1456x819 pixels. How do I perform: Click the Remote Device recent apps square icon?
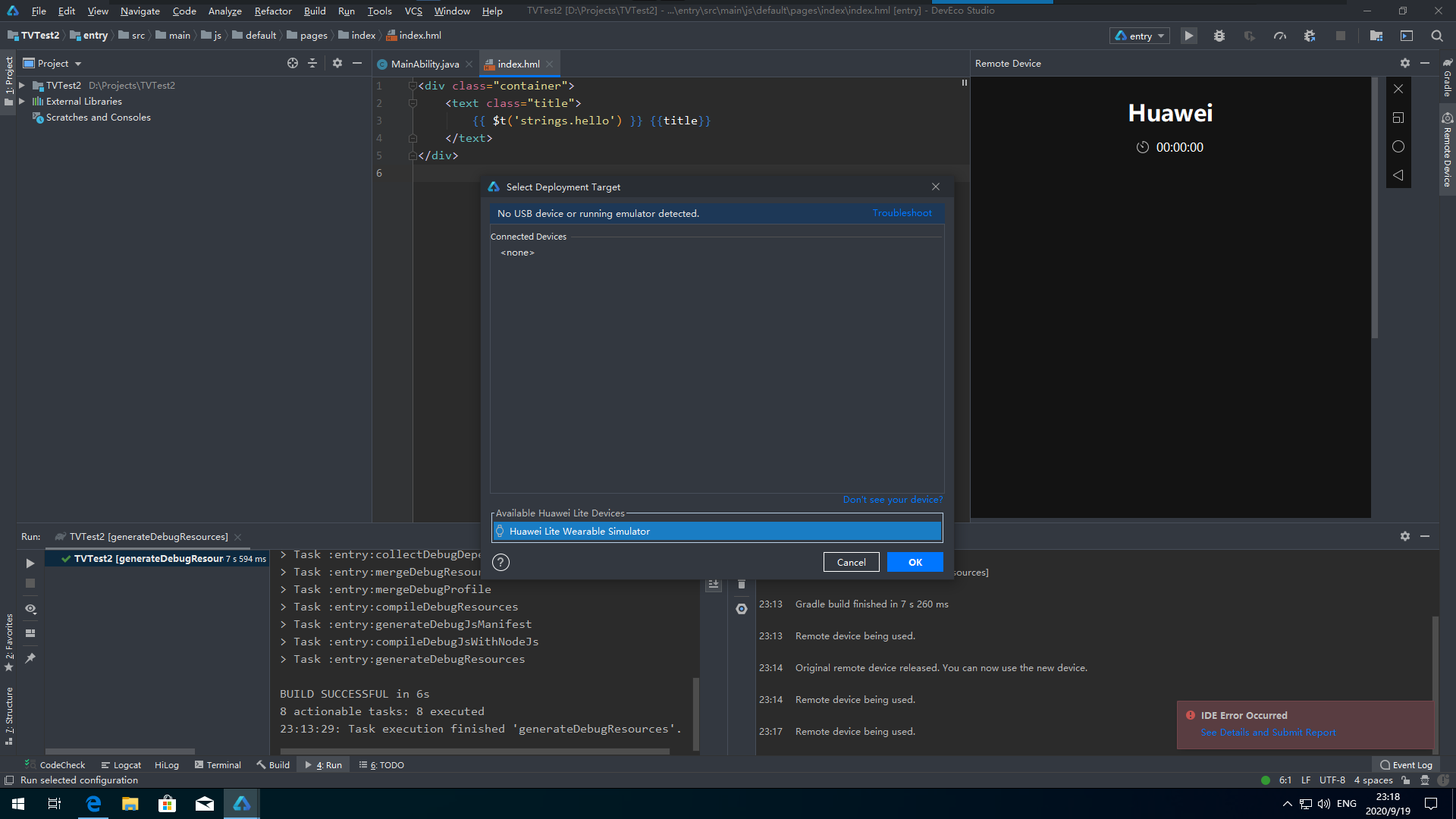(1398, 118)
